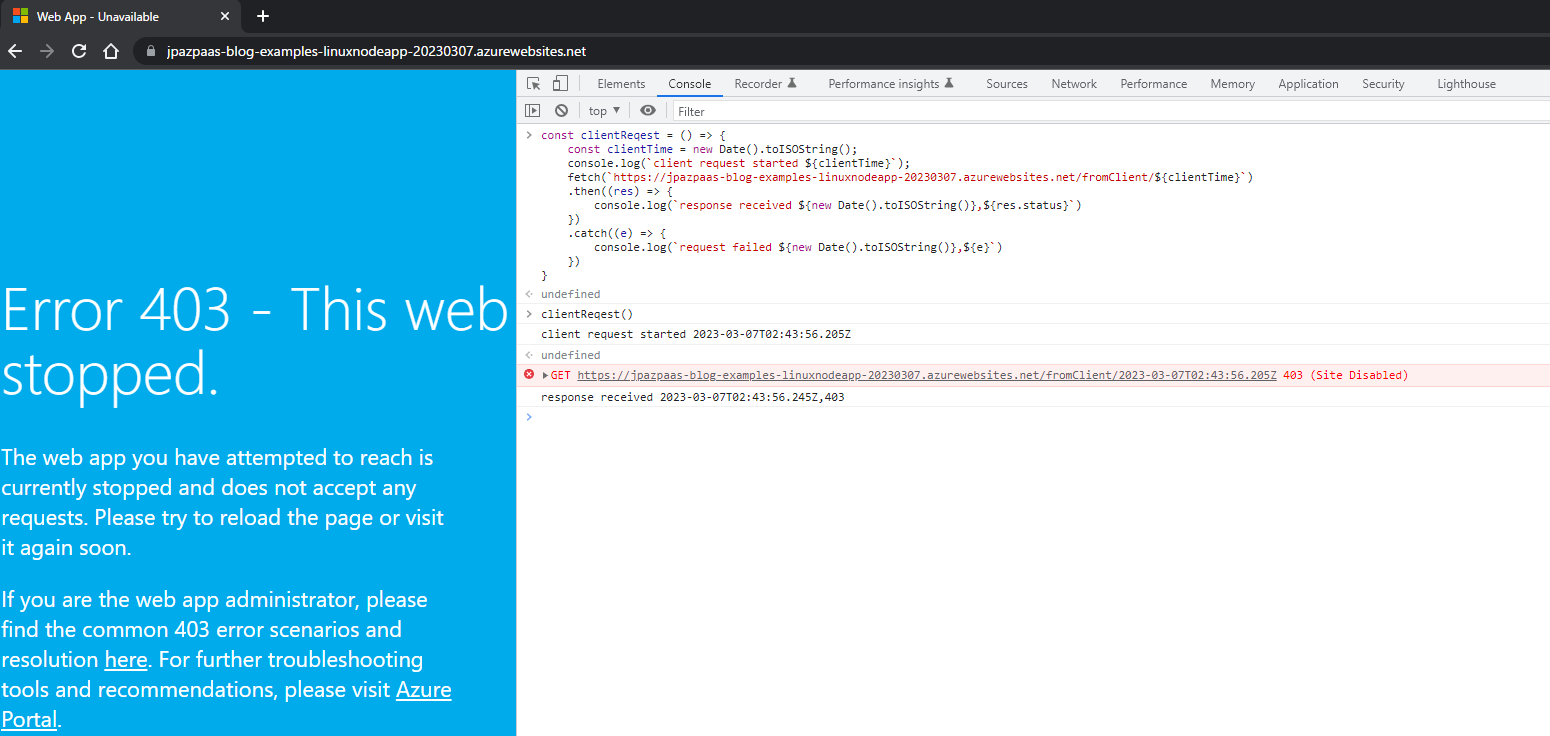Expand the failed GET request error triangle
The image size is (1550, 736).
(x=545, y=376)
